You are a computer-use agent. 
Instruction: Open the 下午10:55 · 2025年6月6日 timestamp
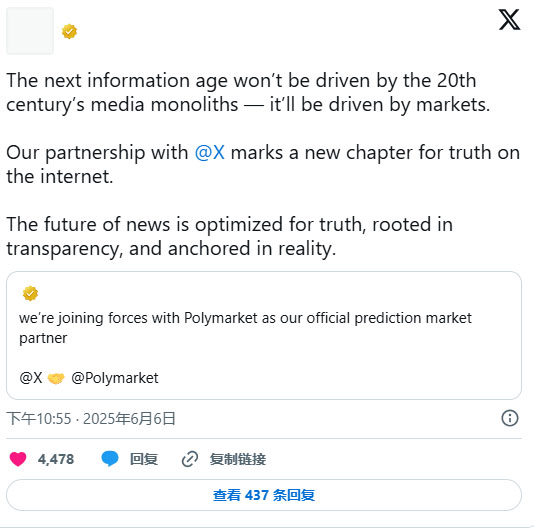click(91, 418)
